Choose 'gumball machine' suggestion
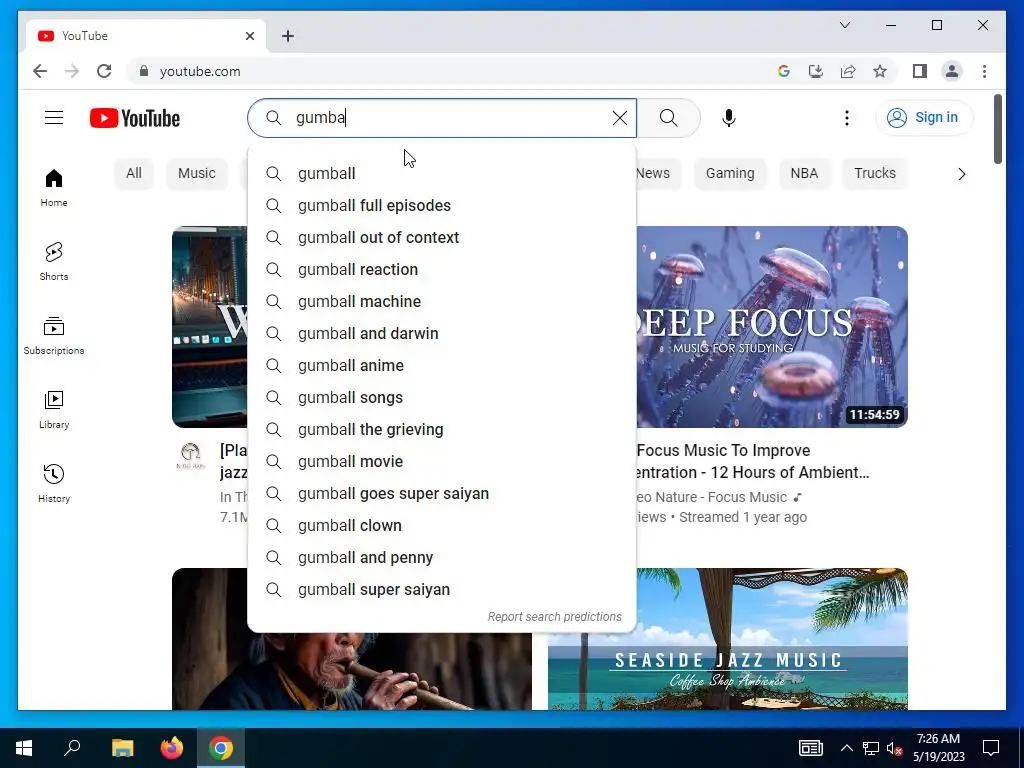1024x768 pixels. click(x=442, y=301)
